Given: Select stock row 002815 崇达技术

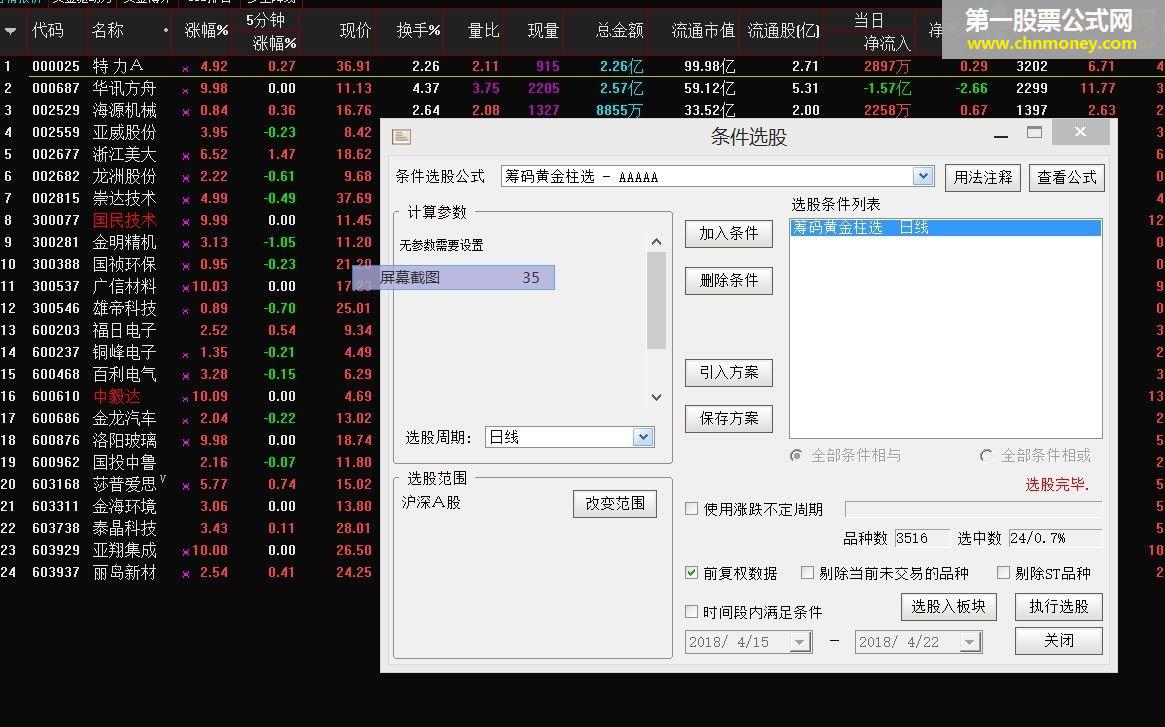Looking at the screenshot, I should coord(189,198).
